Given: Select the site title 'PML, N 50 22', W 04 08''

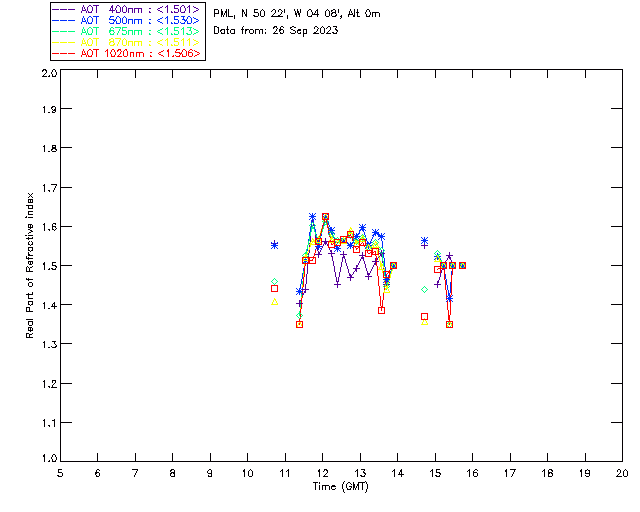Looking at the screenshot, I should coord(278,14).
